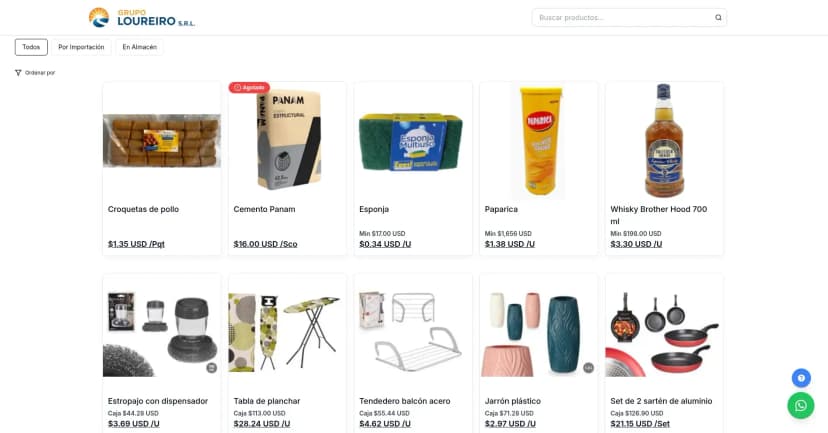Click the image counter badge on Estropajo

click(x=211, y=368)
